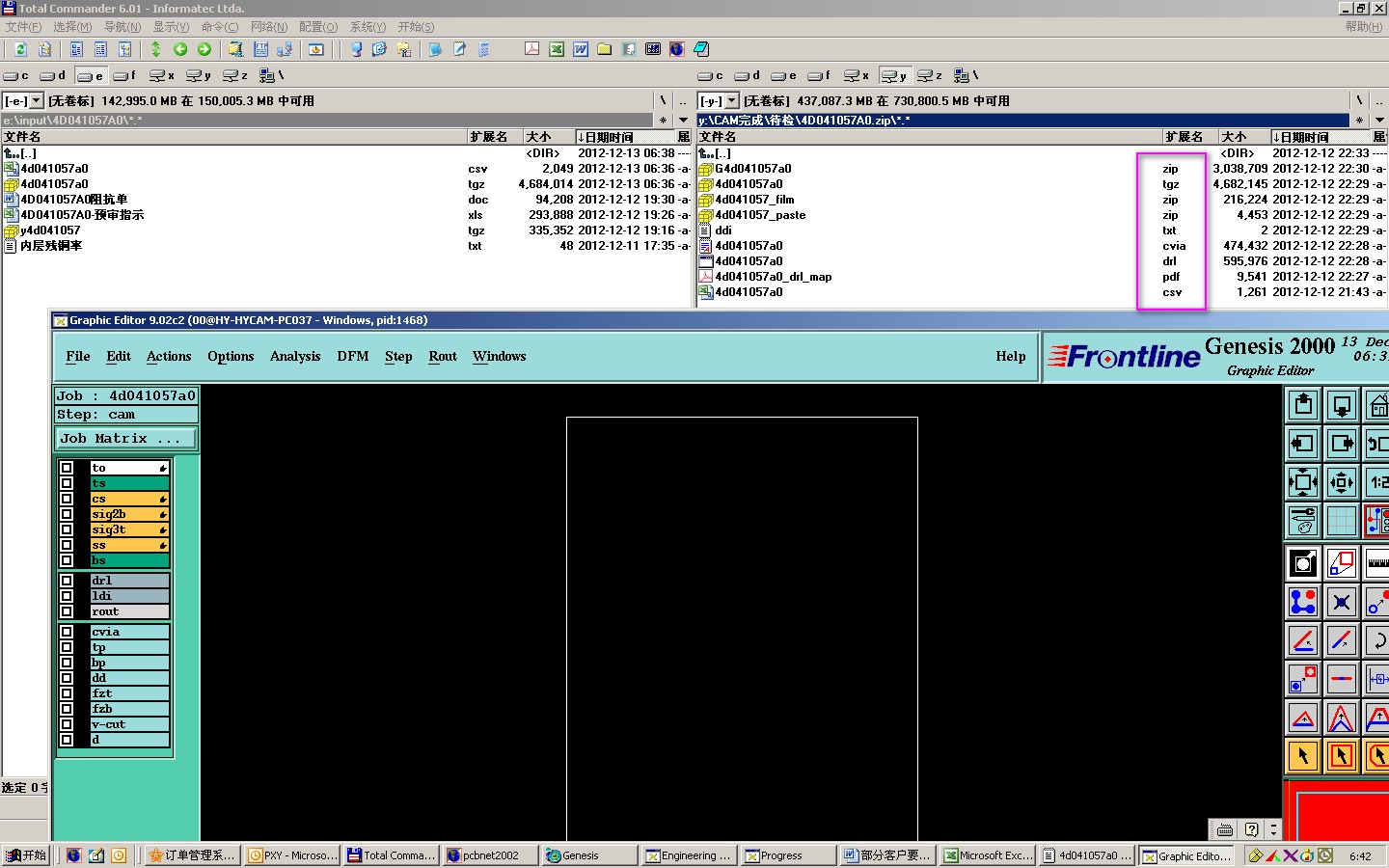
Task: Click the grid display icon in Genesis
Action: tap(1342, 521)
